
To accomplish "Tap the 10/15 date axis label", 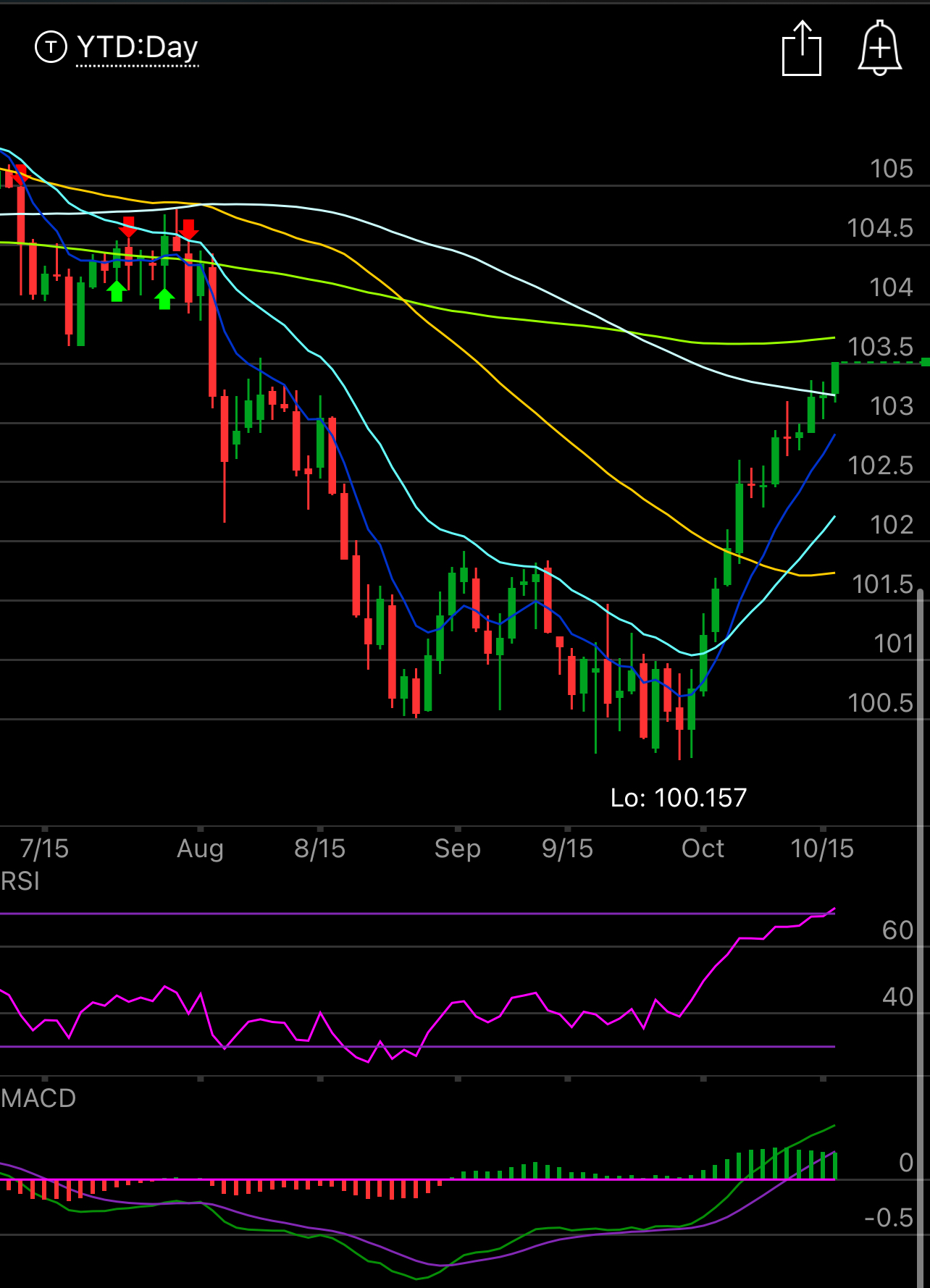I will coord(822,849).
